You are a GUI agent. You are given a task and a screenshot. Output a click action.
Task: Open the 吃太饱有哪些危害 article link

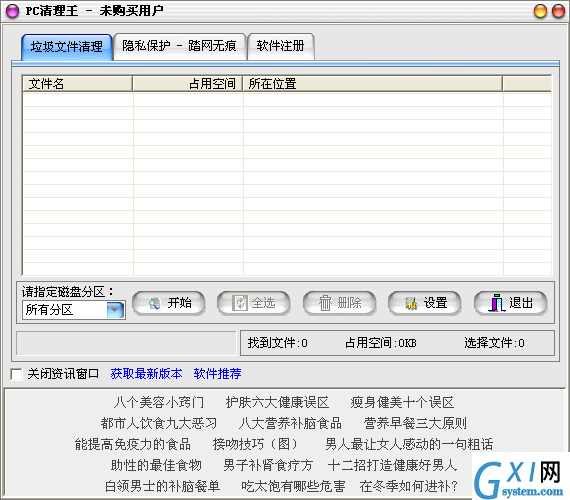pos(293,486)
